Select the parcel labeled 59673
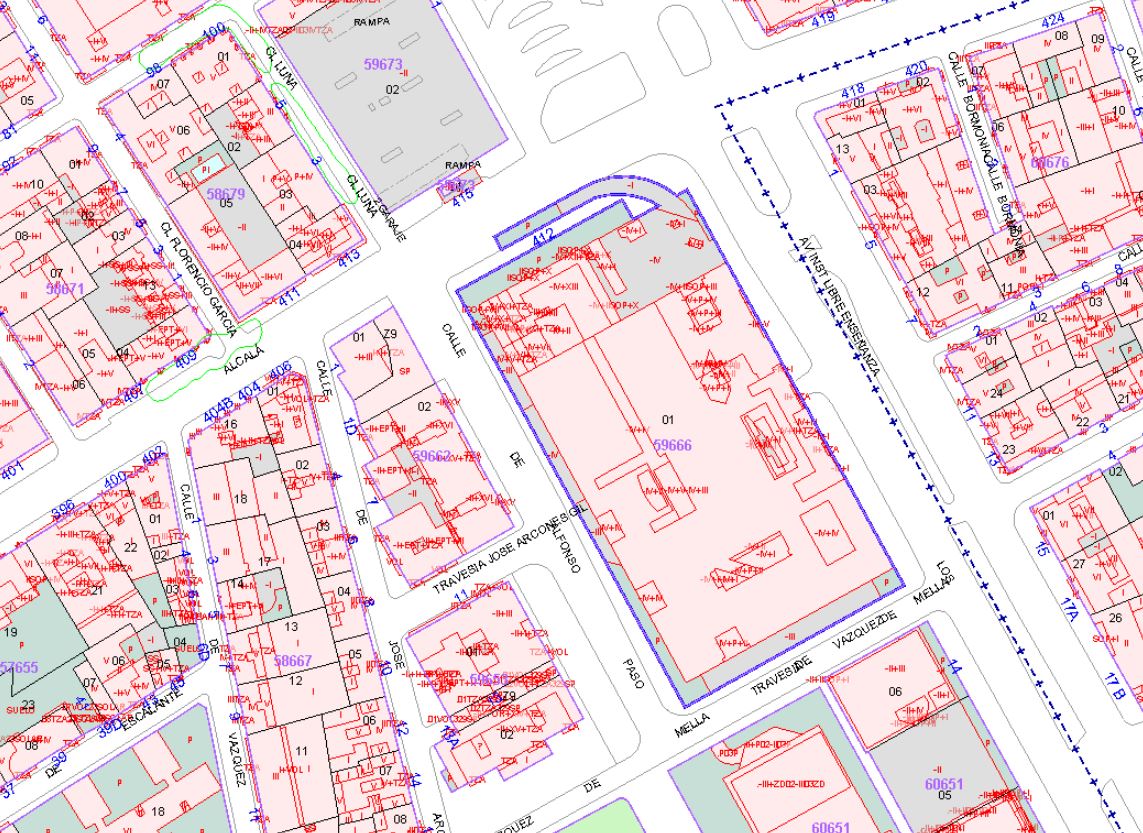The width and height of the screenshot is (1143, 833). pos(382,65)
